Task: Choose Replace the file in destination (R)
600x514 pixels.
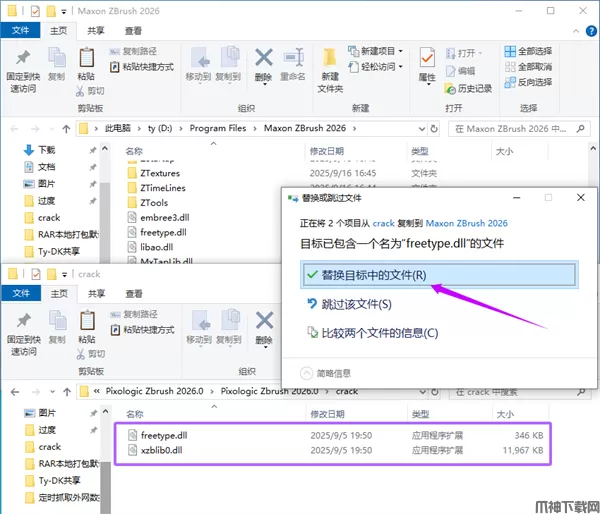Action: pyautogui.click(x=439, y=275)
